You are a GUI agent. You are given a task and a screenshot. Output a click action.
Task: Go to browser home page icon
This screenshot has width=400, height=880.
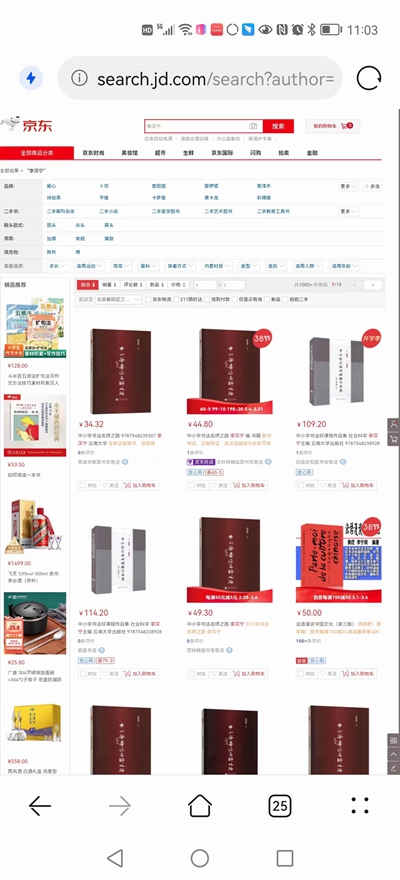click(200, 806)
